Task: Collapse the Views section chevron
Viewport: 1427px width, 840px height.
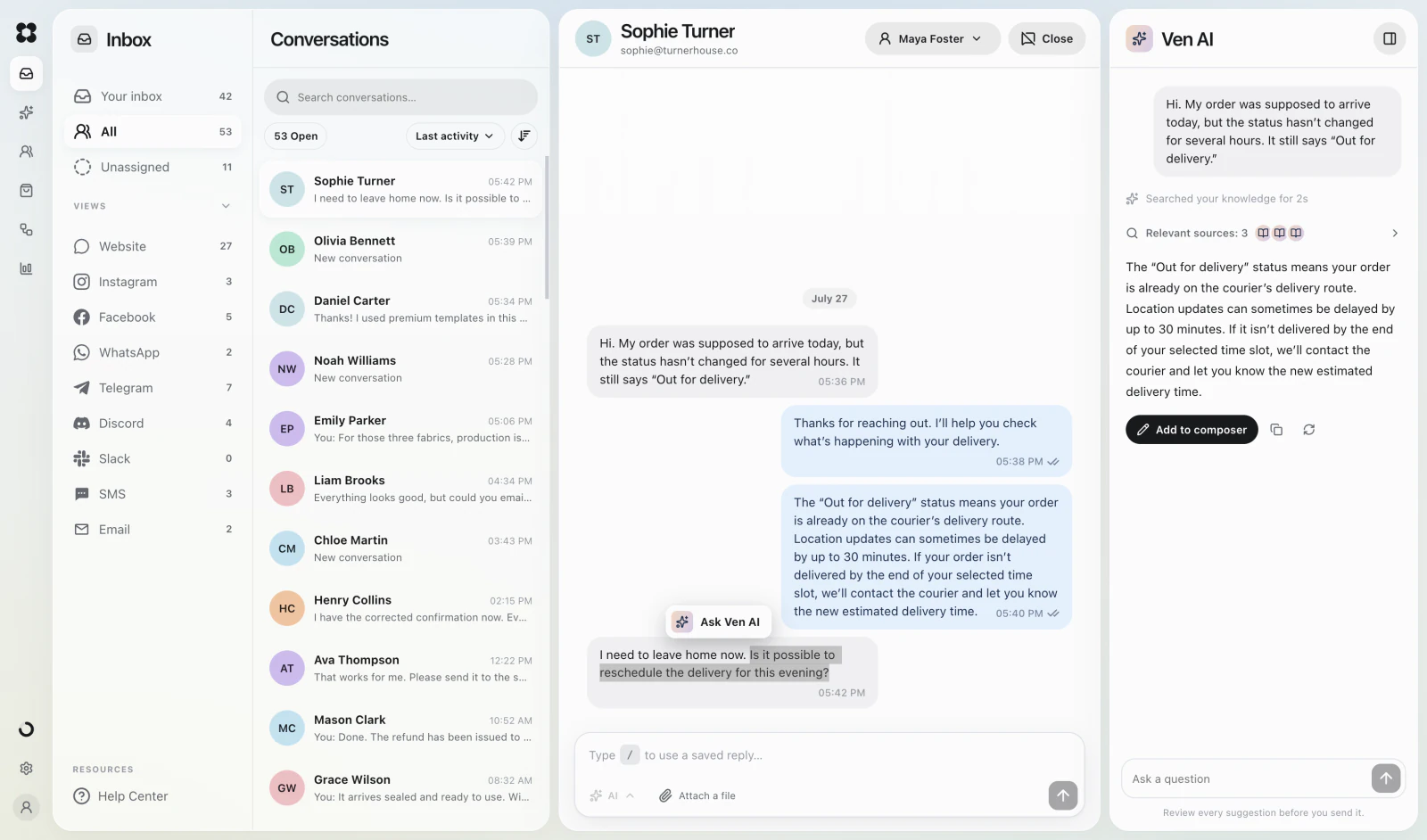Action: point(226,206)
